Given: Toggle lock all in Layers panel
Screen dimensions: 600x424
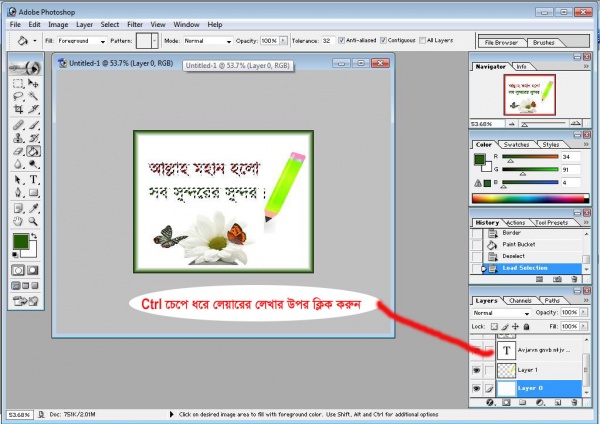Looking at the screenshot, I should 527,326.
